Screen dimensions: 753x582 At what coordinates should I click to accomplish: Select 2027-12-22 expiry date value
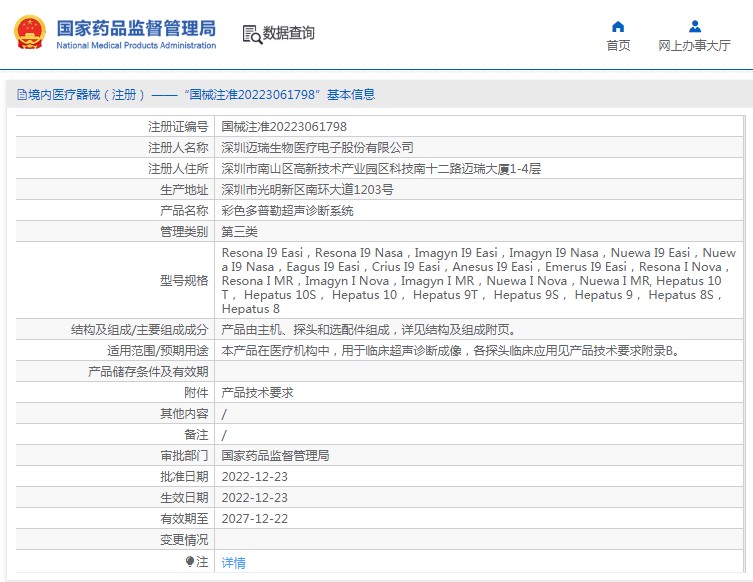point(255,519)
